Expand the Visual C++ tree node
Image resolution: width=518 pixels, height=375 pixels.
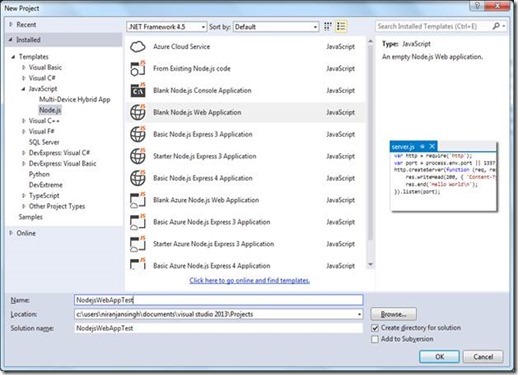(24, 121)
